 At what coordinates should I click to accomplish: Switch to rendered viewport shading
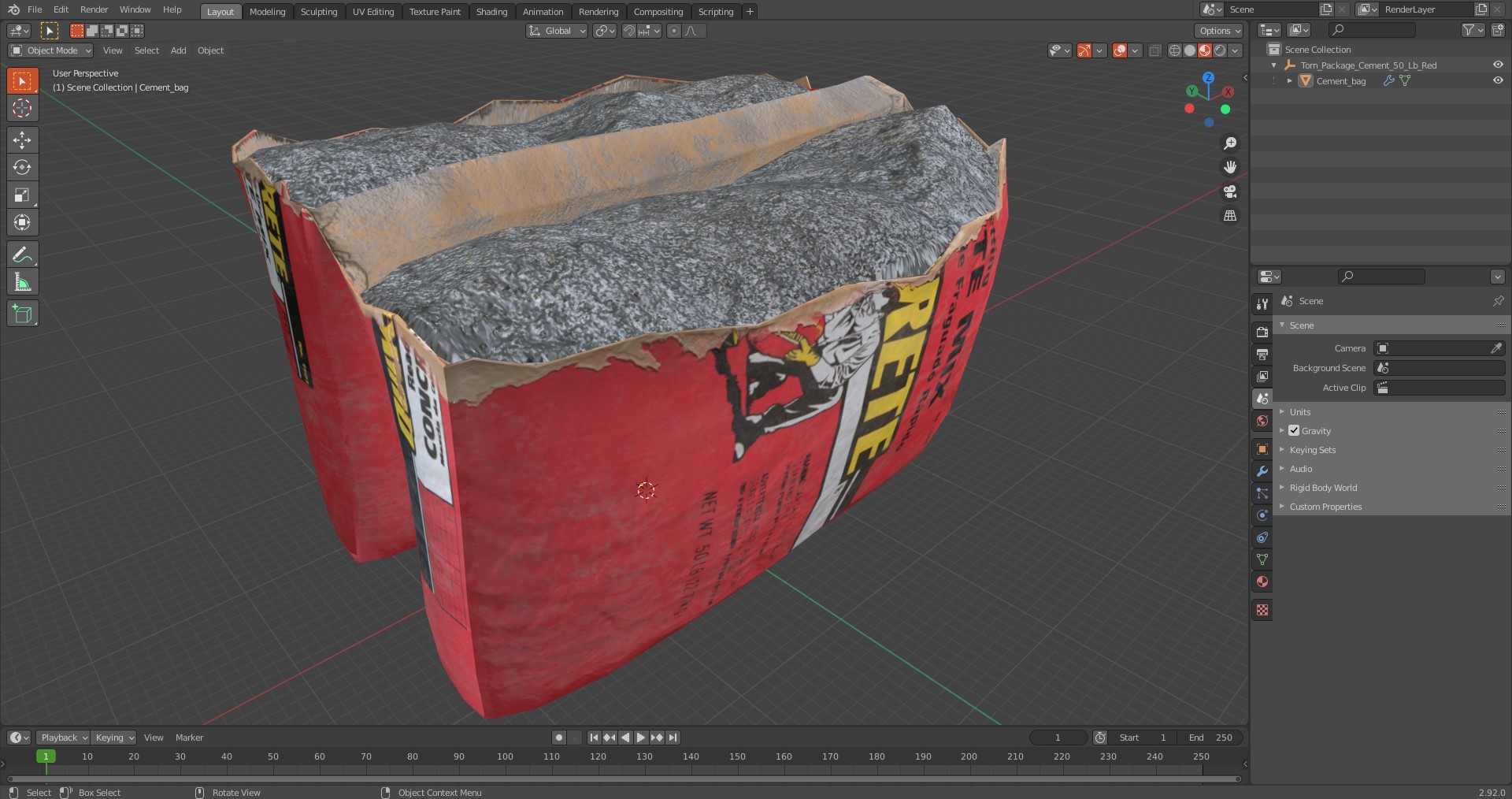(x=1220, y=50)
